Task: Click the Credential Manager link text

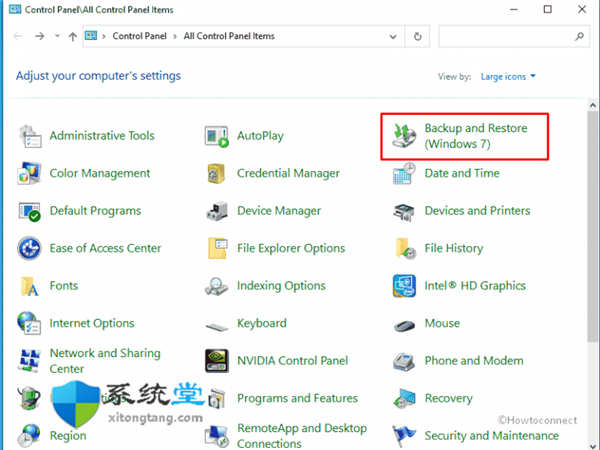Action: [288, 173]
